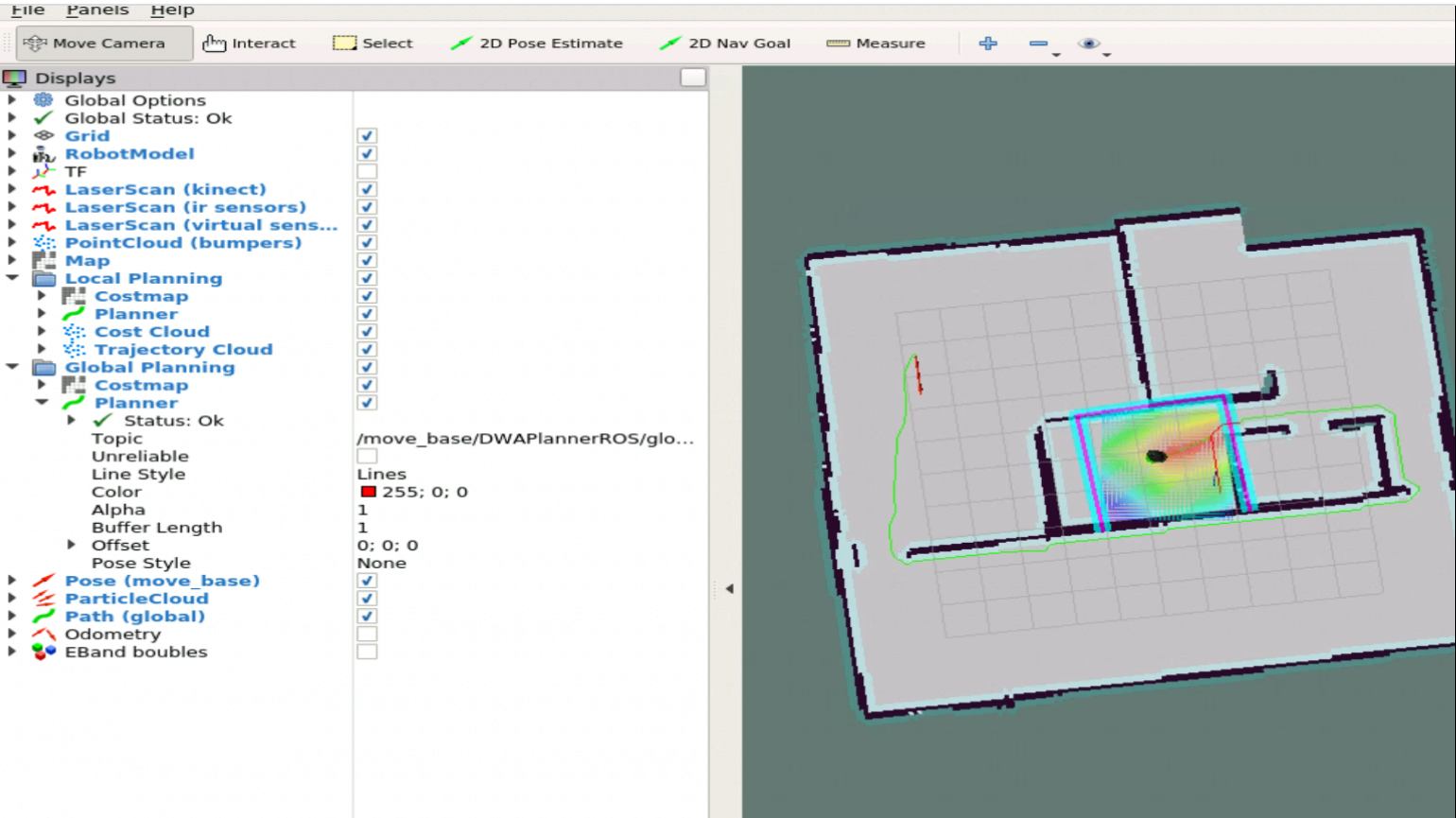Image resolution: width=1456 pixels, height=818 pixels.
Task: Click the EBand boubles spheres icon
Action: 43,652
